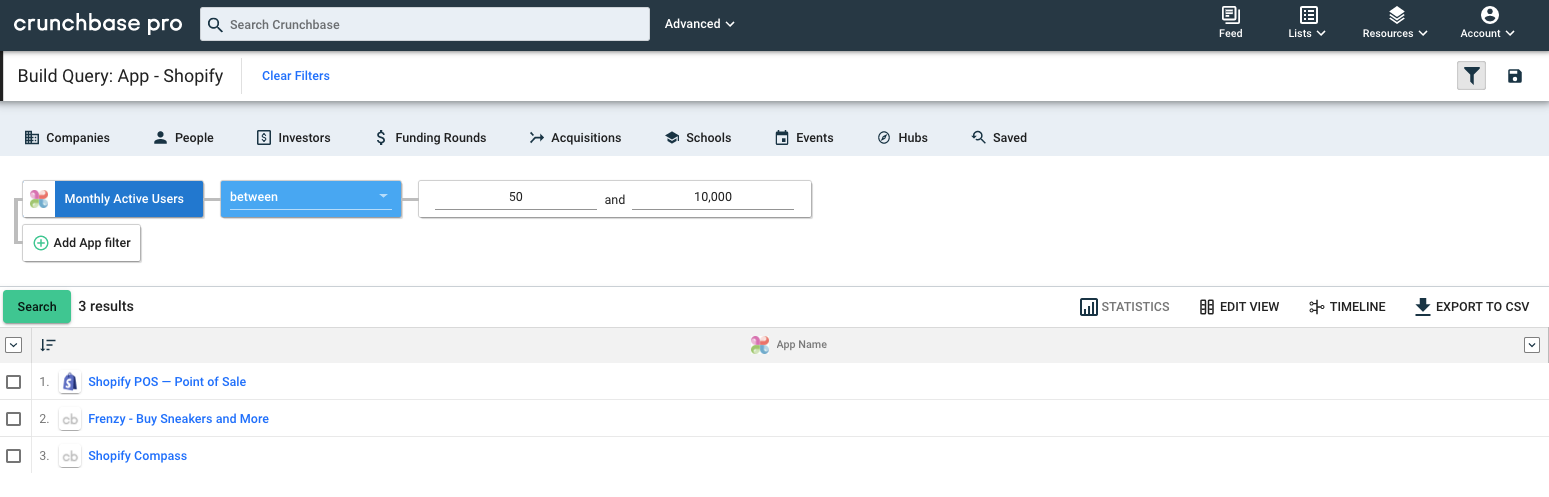This screenshot has width=1549, height=497.
Task: Click the Monthly Active Users filter
Action: pos(129,199)
